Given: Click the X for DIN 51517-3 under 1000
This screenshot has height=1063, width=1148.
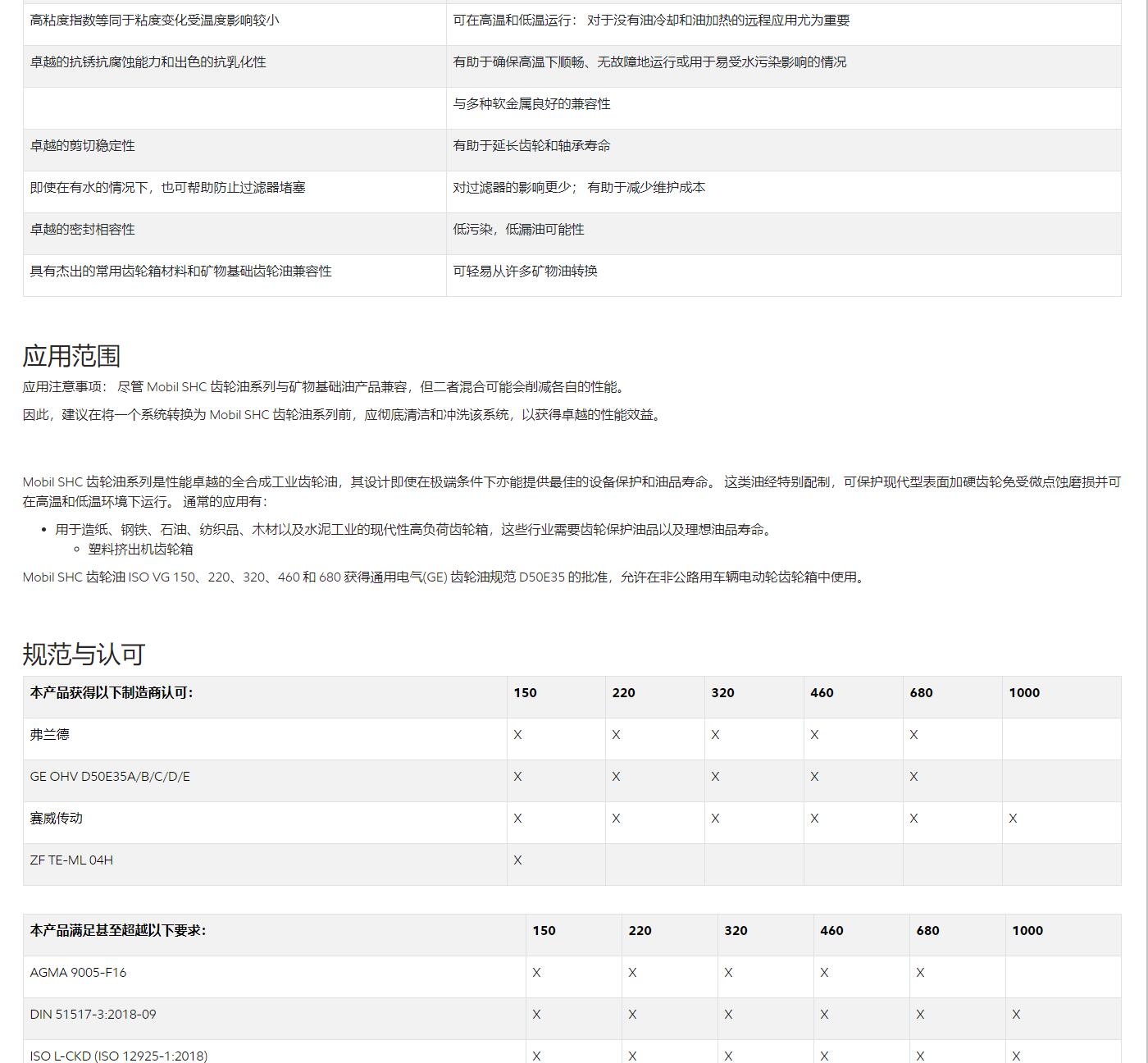Looking at the screenshot, I should (1016, 1015).
